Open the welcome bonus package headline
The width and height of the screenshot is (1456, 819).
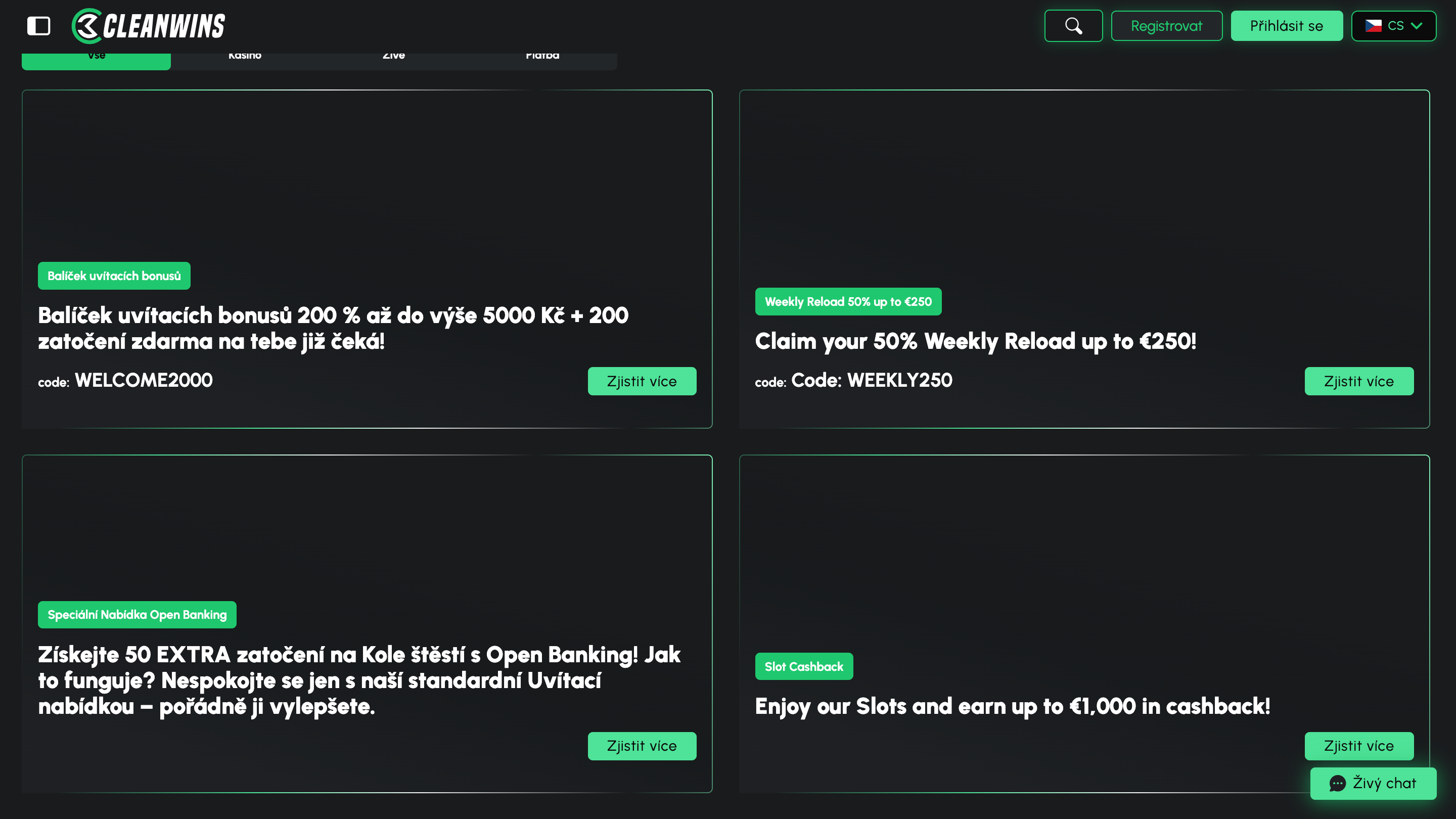[333, 328]
